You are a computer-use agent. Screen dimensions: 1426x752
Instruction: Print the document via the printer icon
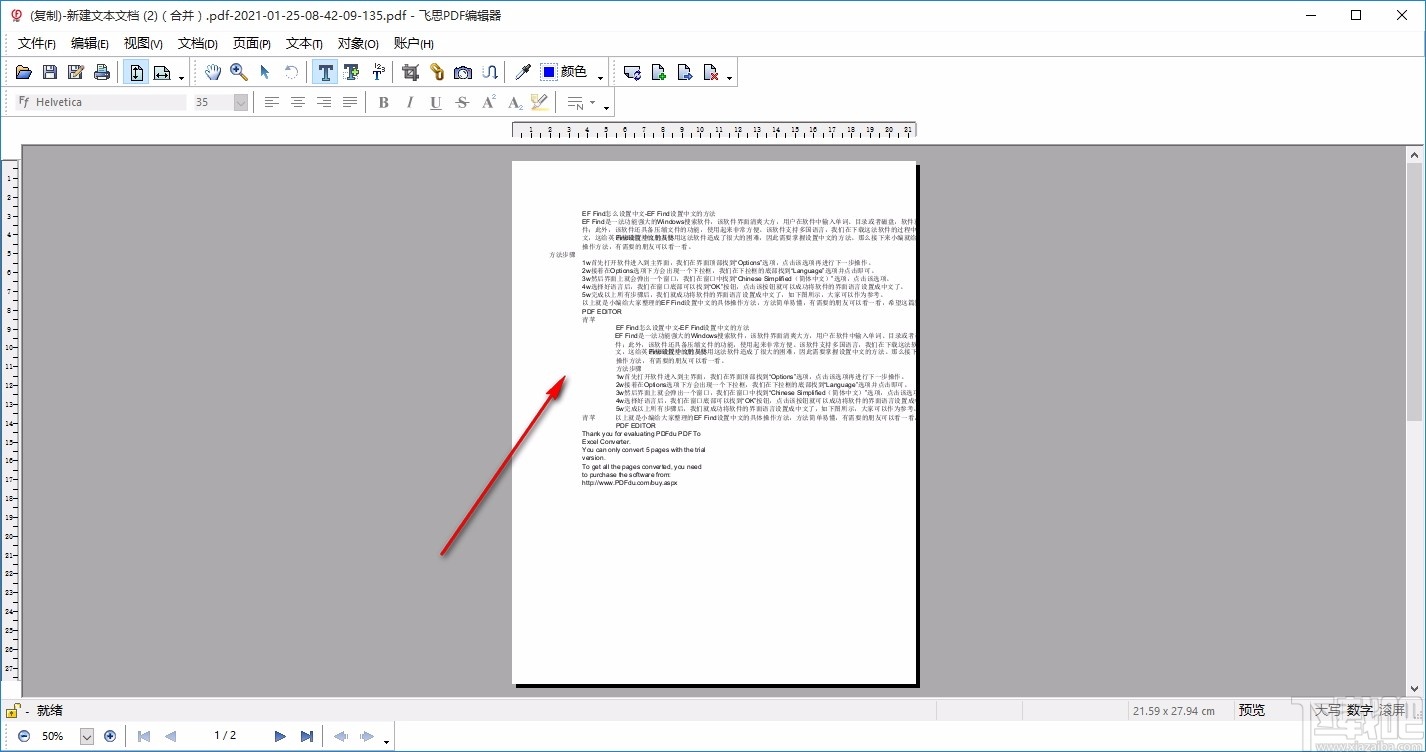click(102, 72)
